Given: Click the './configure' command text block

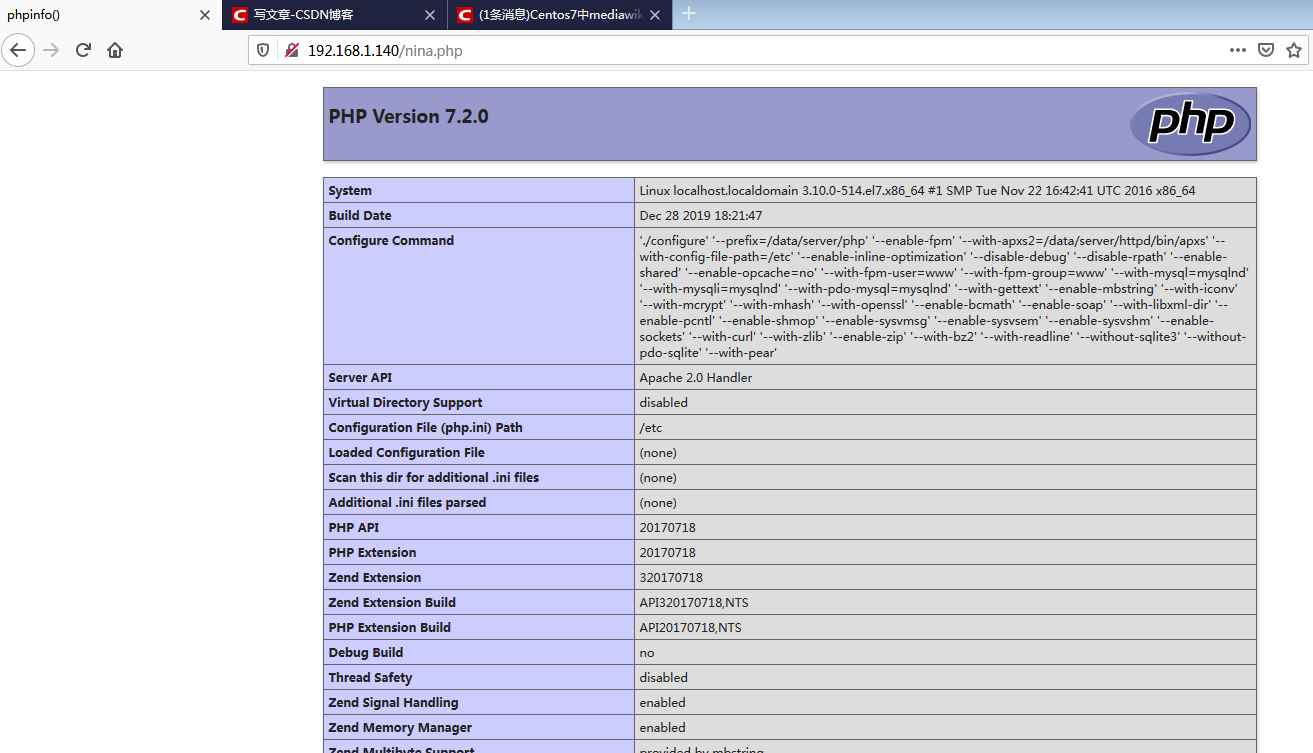Looking at the screenshot, I should tap(945, 296).
